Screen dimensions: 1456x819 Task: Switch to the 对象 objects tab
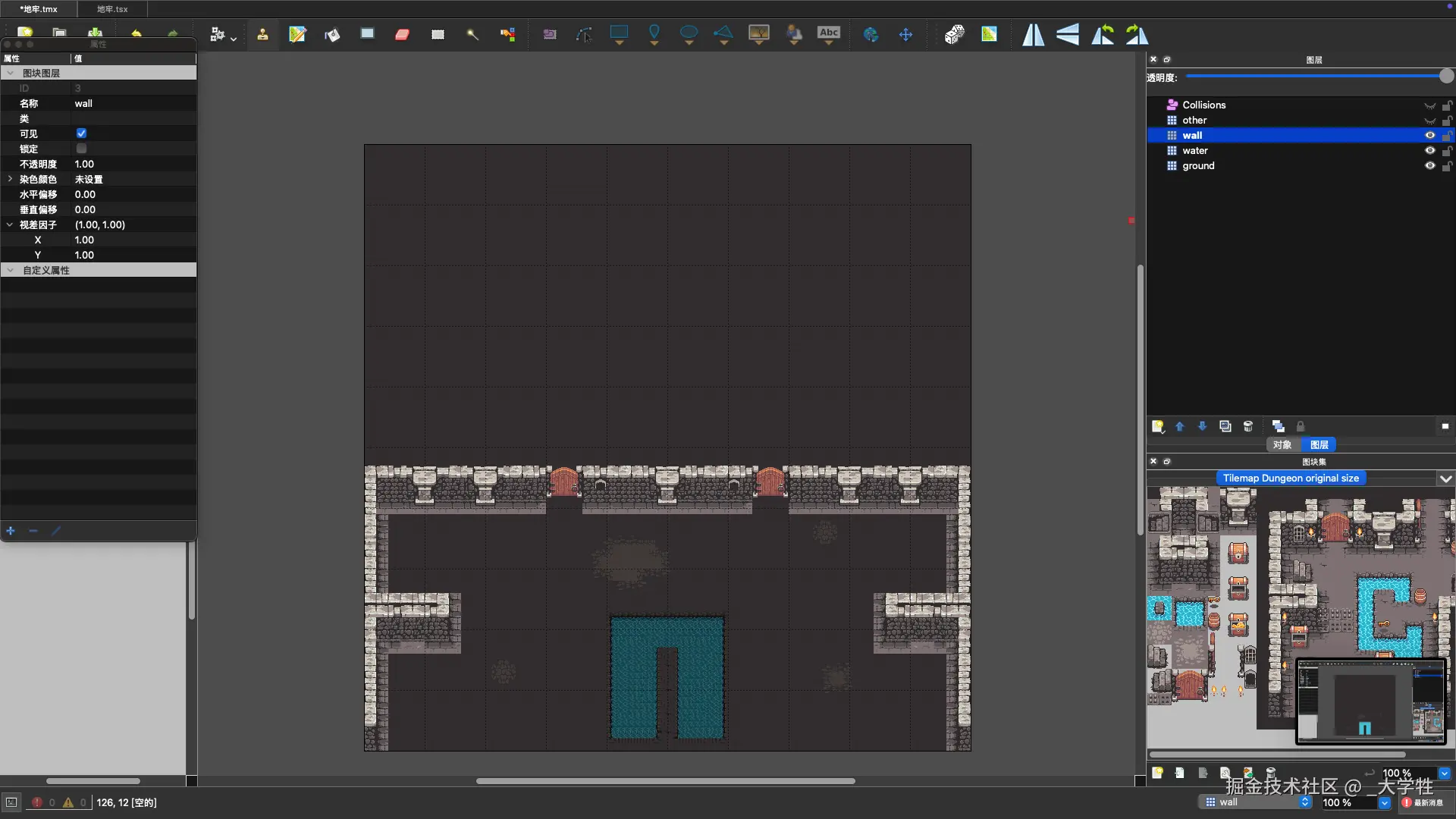(1282, 445)
